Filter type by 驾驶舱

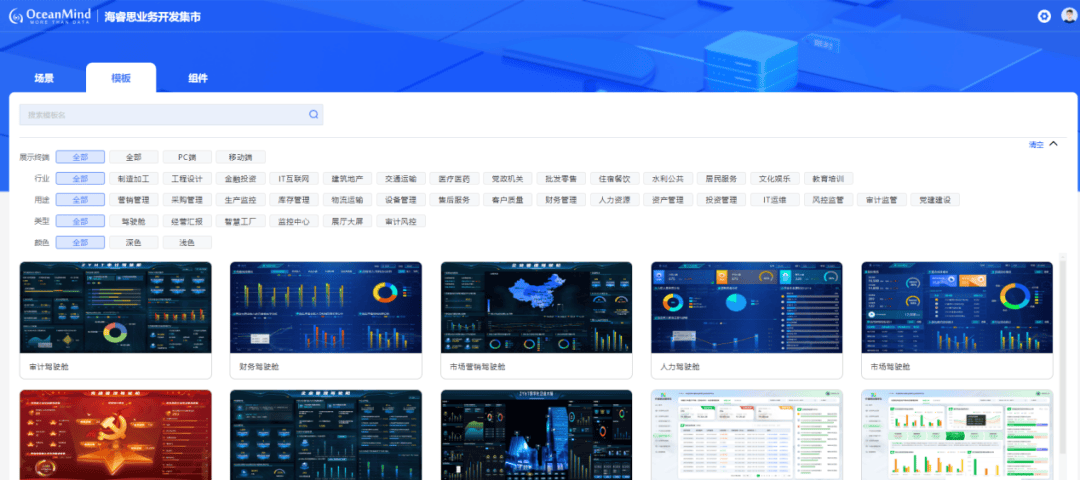[134, 221]
